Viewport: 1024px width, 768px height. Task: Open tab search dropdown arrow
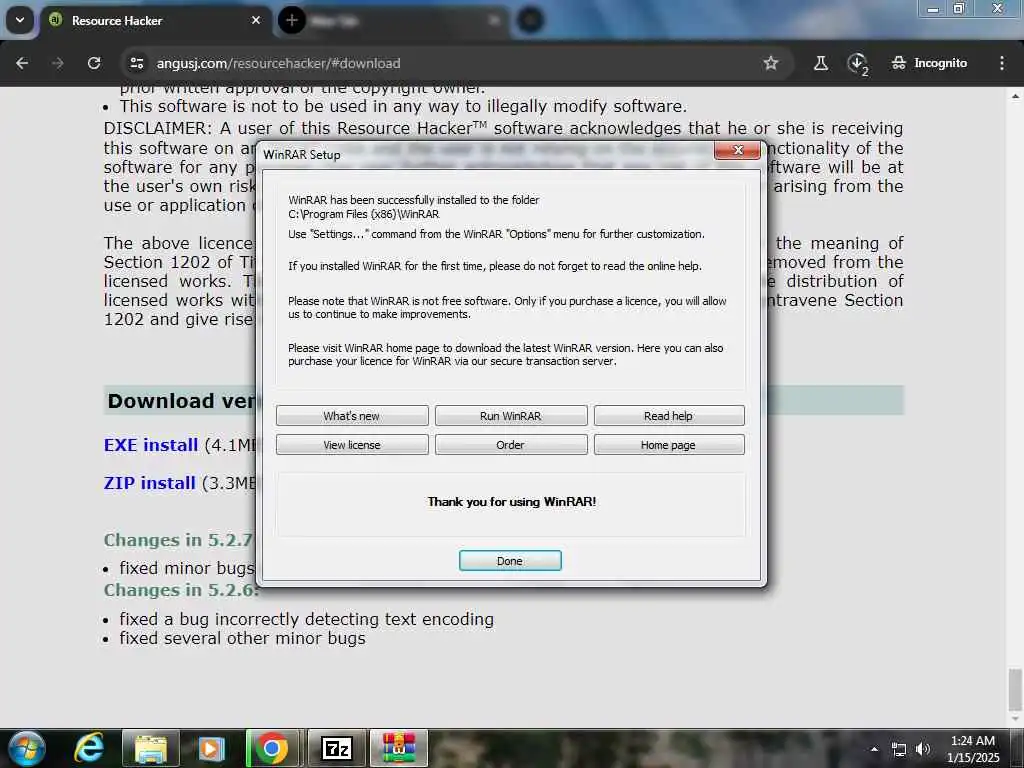click(x=20, y=20)
